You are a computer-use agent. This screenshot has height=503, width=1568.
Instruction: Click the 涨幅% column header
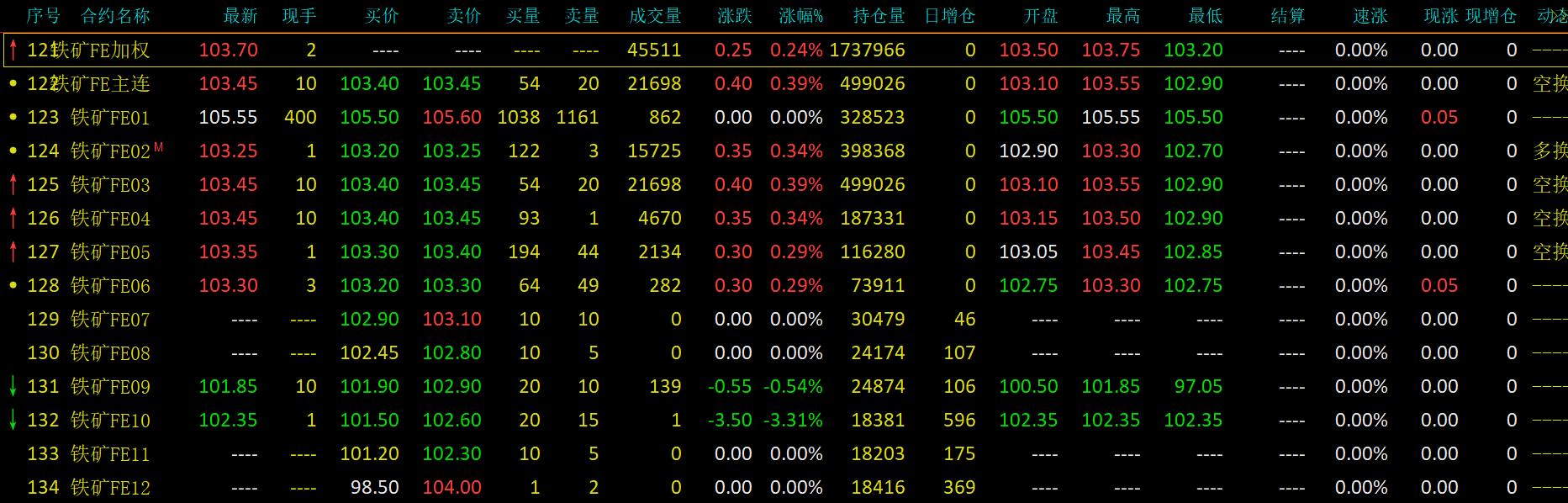tap(800, 16)
